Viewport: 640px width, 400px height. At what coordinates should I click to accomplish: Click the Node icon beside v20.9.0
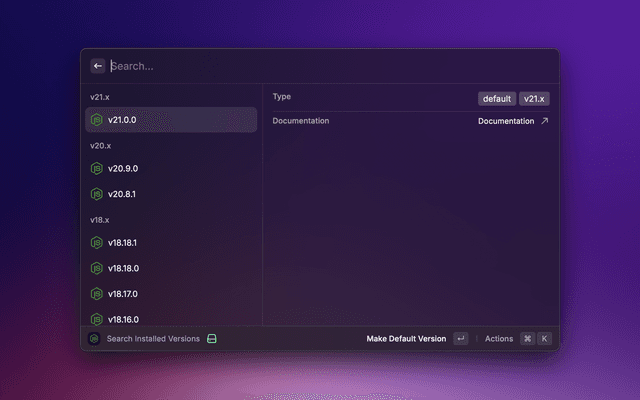(x=97, y=168)
